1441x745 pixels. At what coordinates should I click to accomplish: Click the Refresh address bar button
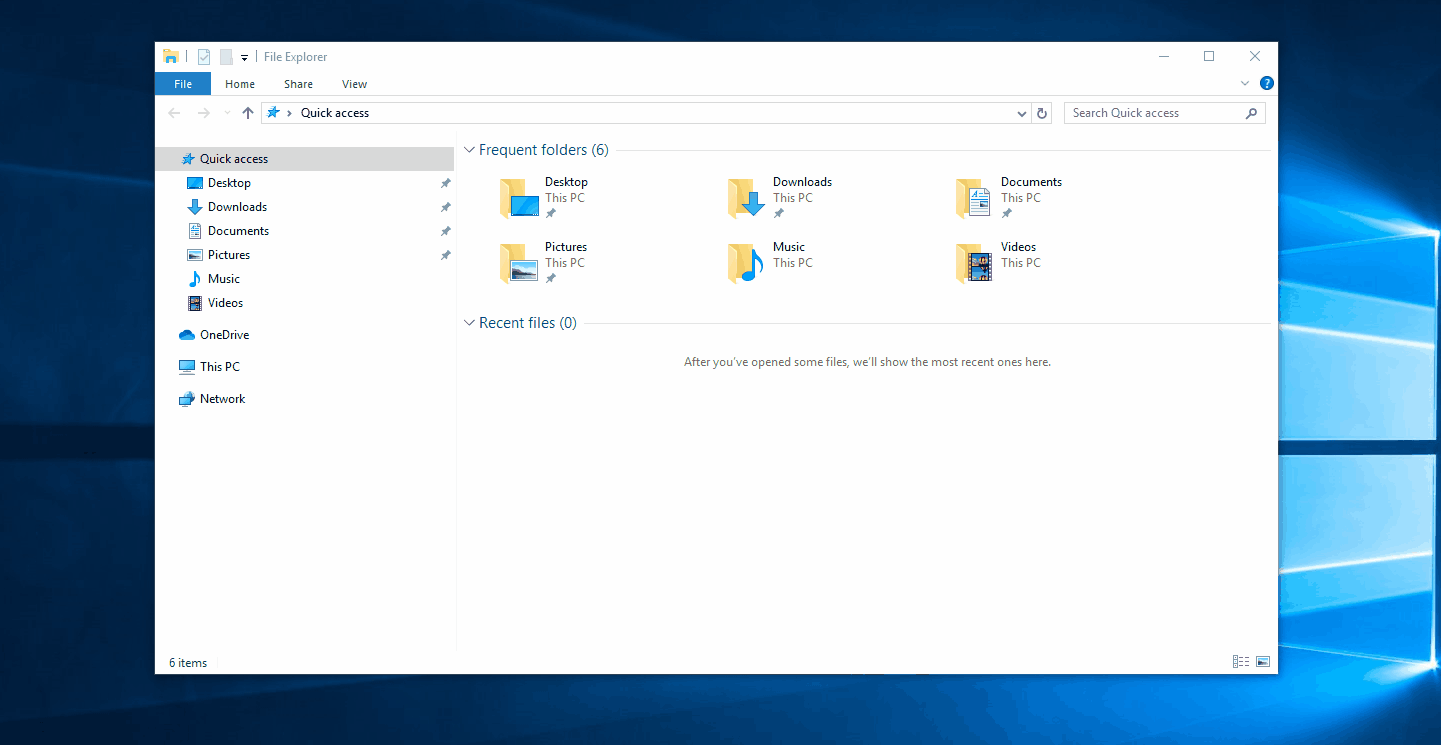click(1042, 114)
